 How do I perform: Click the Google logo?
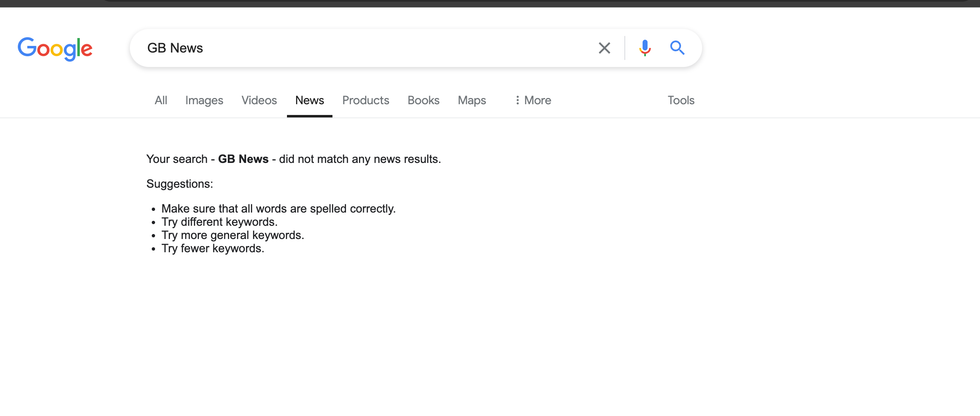pyautogui.click(x=55, y=49)
